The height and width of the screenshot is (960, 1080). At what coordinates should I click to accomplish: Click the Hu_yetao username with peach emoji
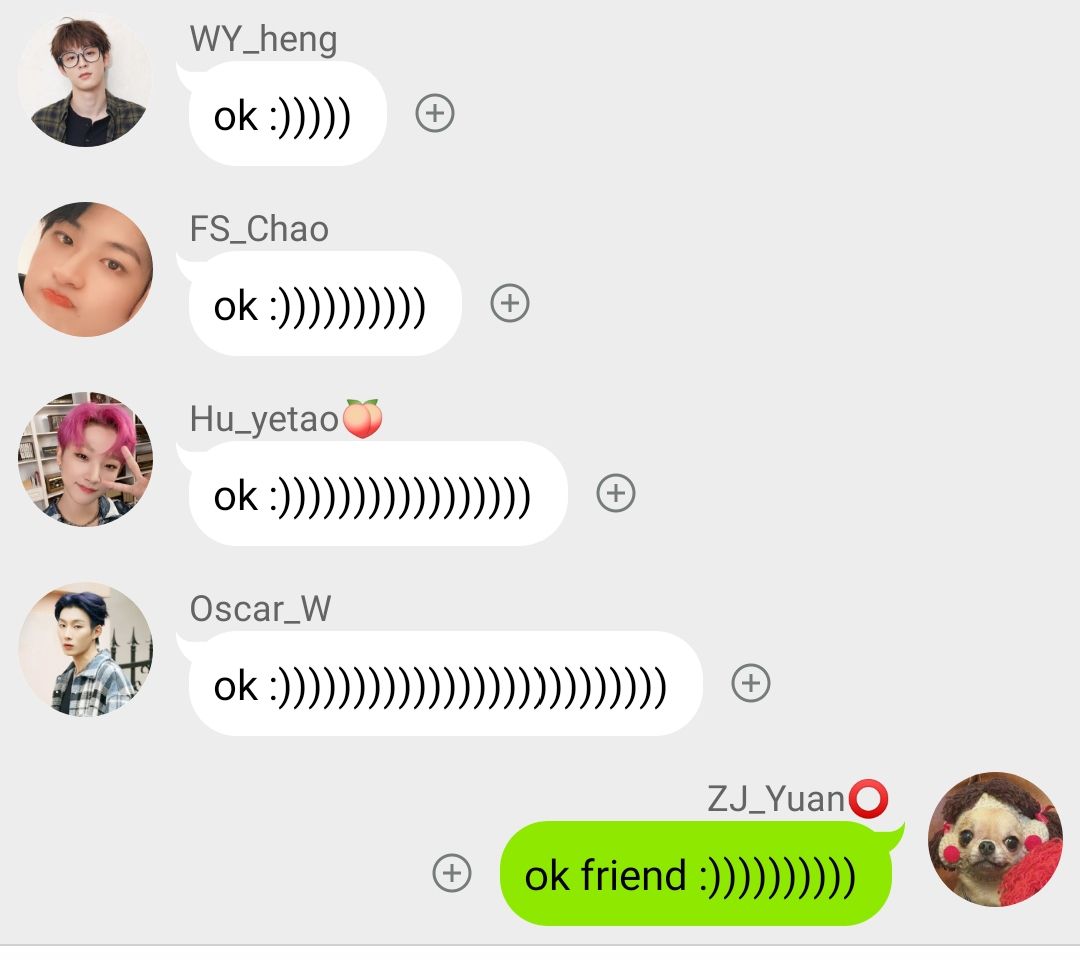tap(287, 419)
